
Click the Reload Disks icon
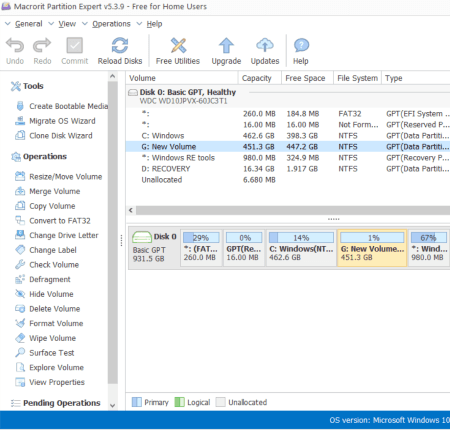[120, 46]
